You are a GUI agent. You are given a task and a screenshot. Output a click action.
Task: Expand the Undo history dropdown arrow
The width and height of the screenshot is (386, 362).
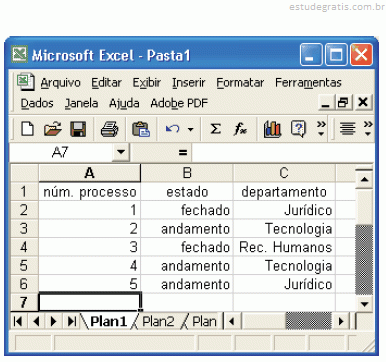coord(191,129)
